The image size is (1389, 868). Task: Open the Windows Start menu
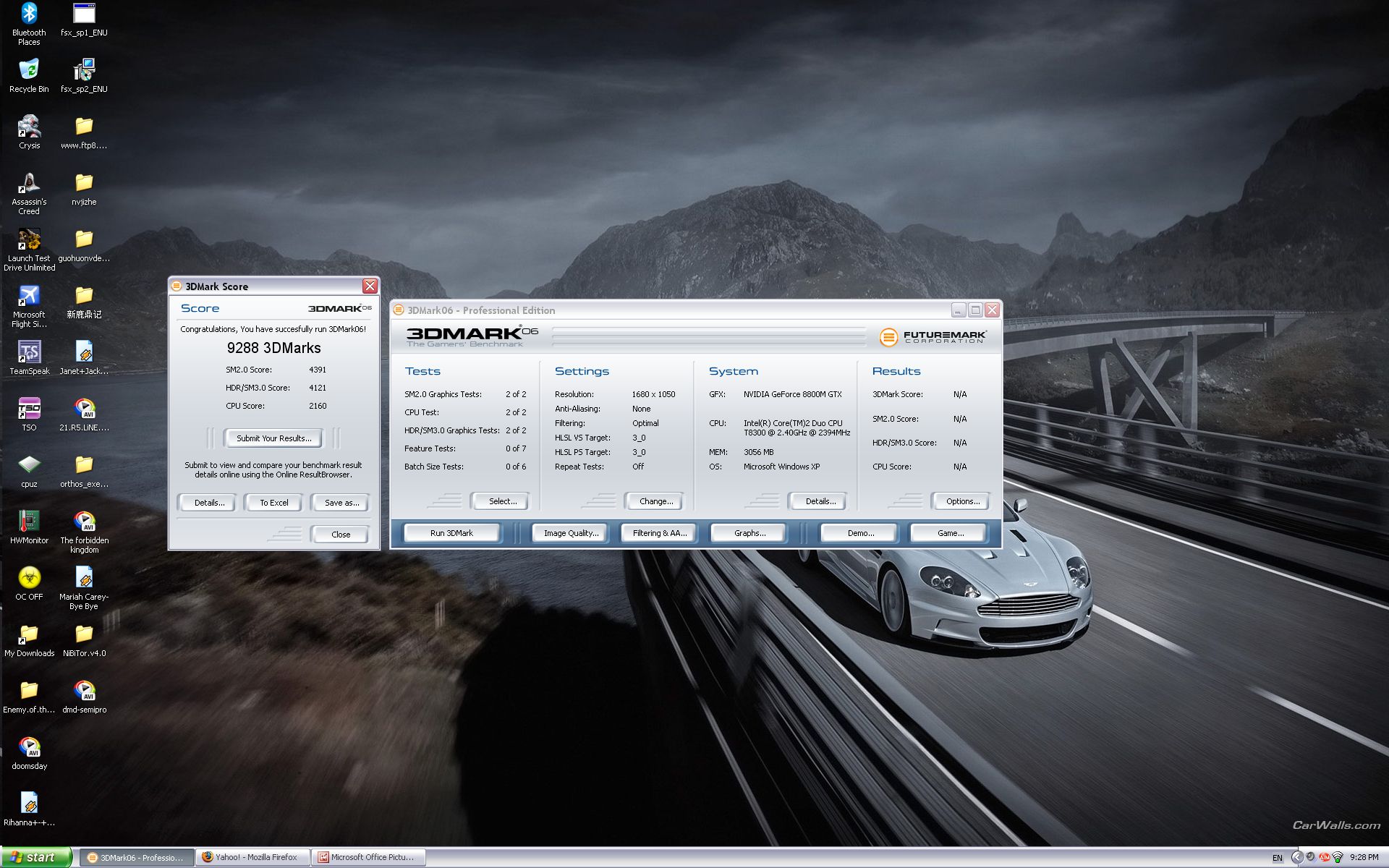pyautogui.click(x=36, y=857)
